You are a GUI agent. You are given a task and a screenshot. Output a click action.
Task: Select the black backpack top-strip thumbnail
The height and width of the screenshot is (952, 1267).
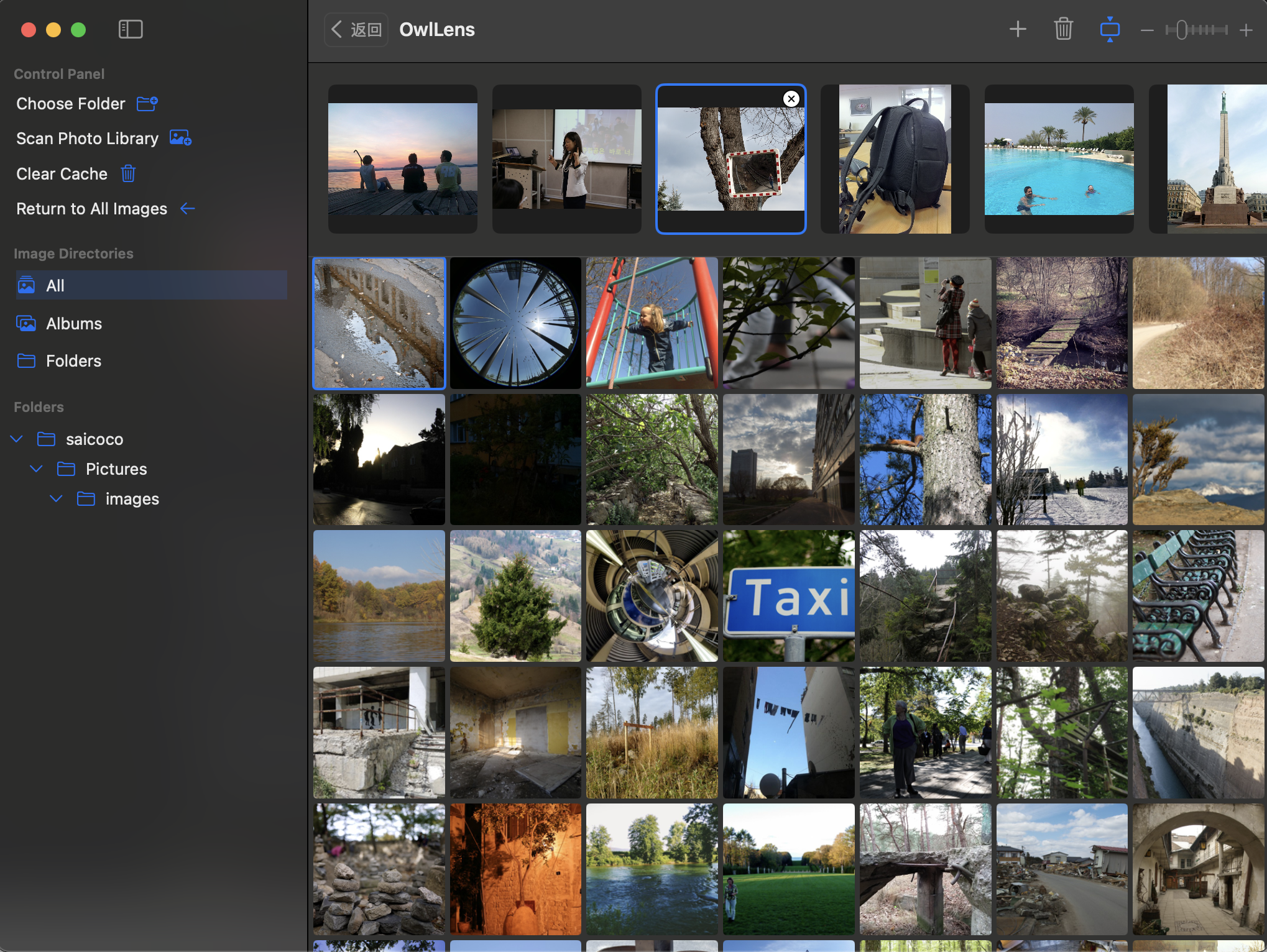tap(895, 159)
